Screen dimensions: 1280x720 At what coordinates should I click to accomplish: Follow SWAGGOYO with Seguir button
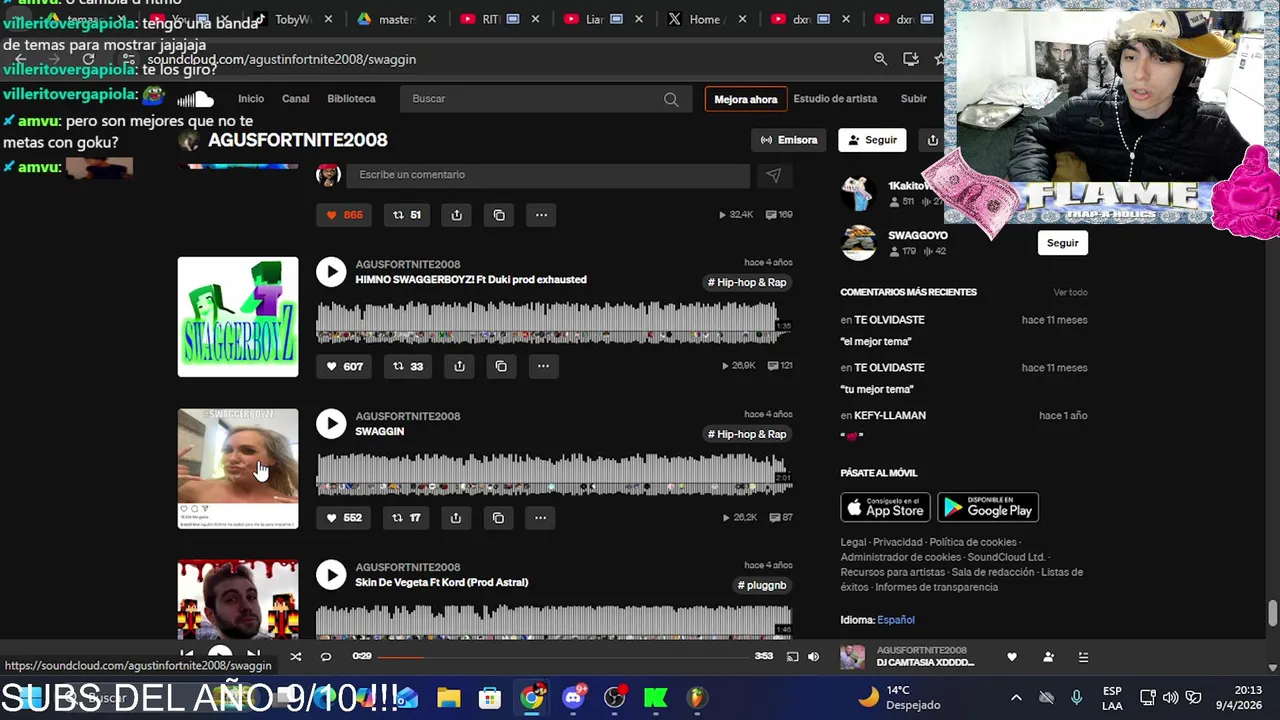[x=1063, y=243]
